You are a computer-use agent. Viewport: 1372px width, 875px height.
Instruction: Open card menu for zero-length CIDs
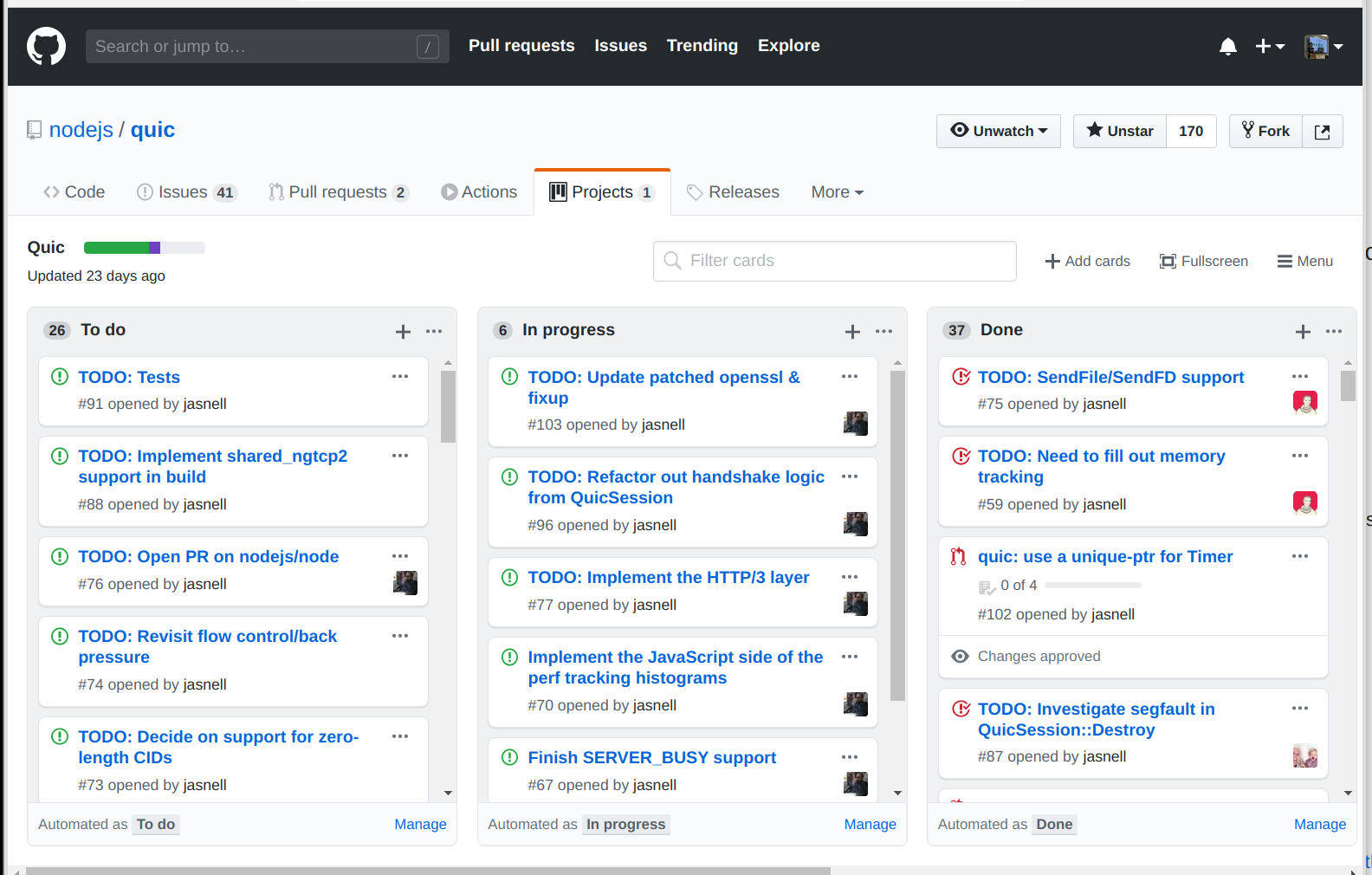[400, 736]
